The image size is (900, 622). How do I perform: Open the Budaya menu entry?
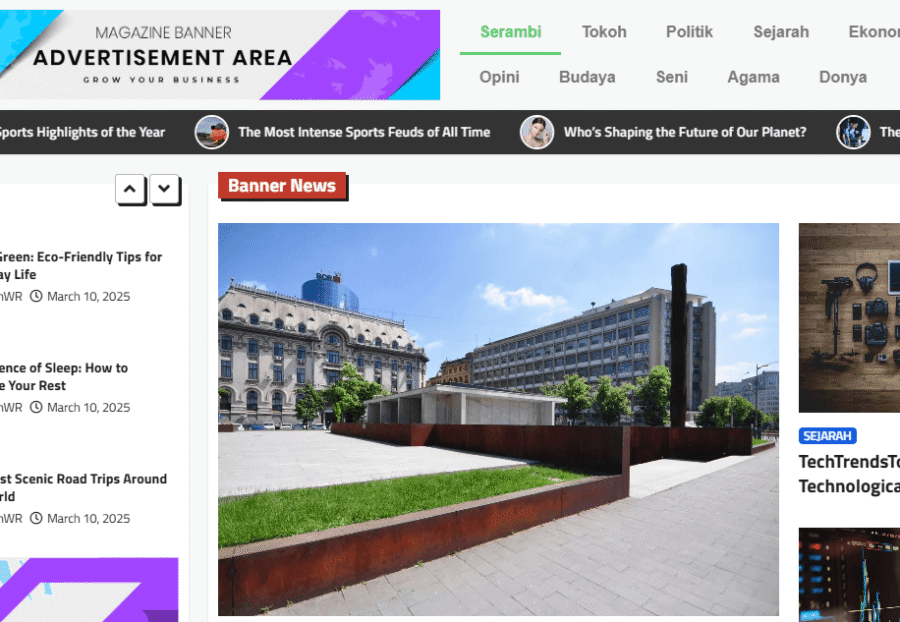click(x=587, y=77)
